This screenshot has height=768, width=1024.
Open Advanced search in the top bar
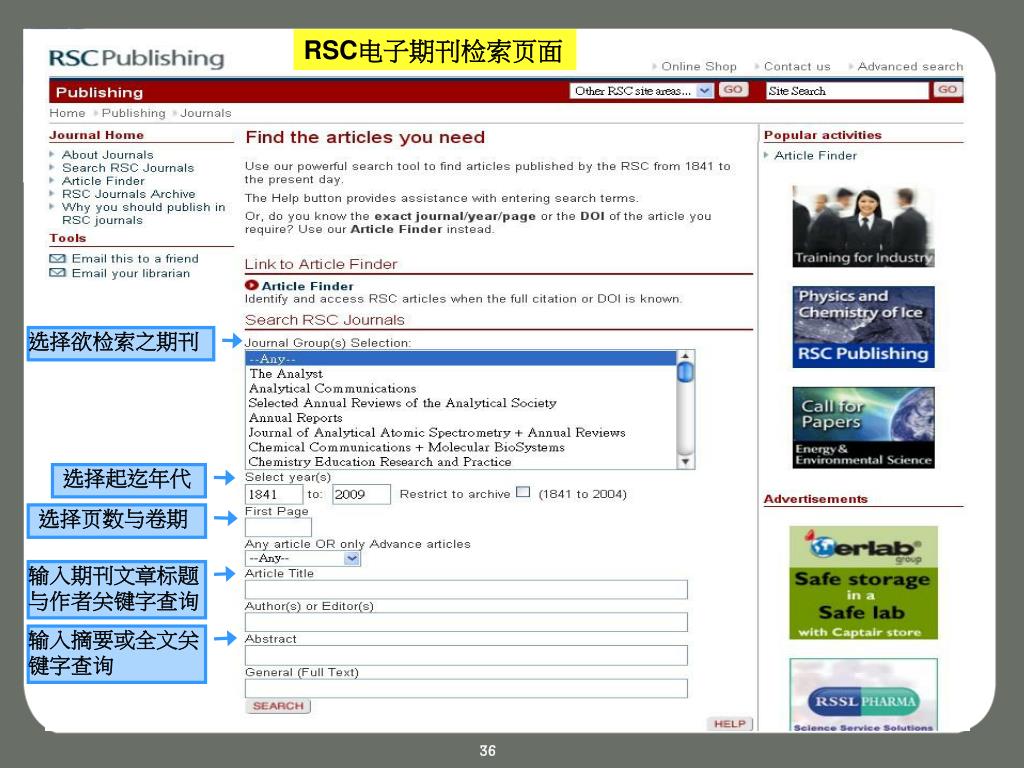910,66
